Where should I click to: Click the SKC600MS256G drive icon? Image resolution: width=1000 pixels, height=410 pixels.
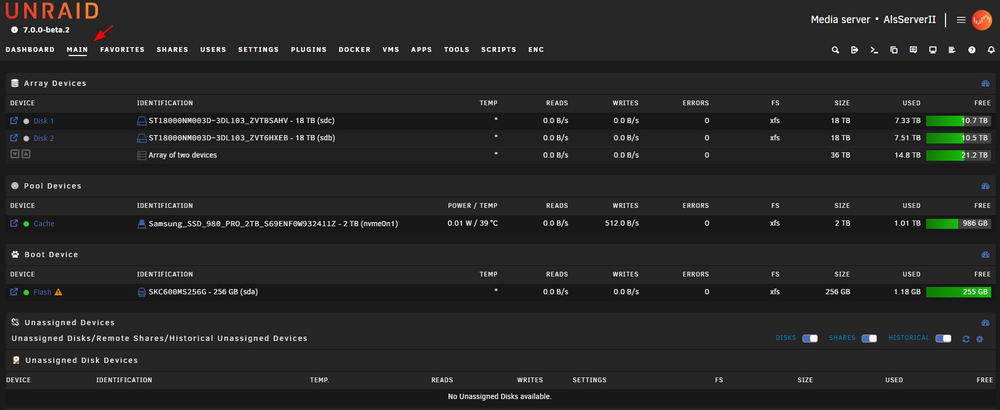point(142,292)
